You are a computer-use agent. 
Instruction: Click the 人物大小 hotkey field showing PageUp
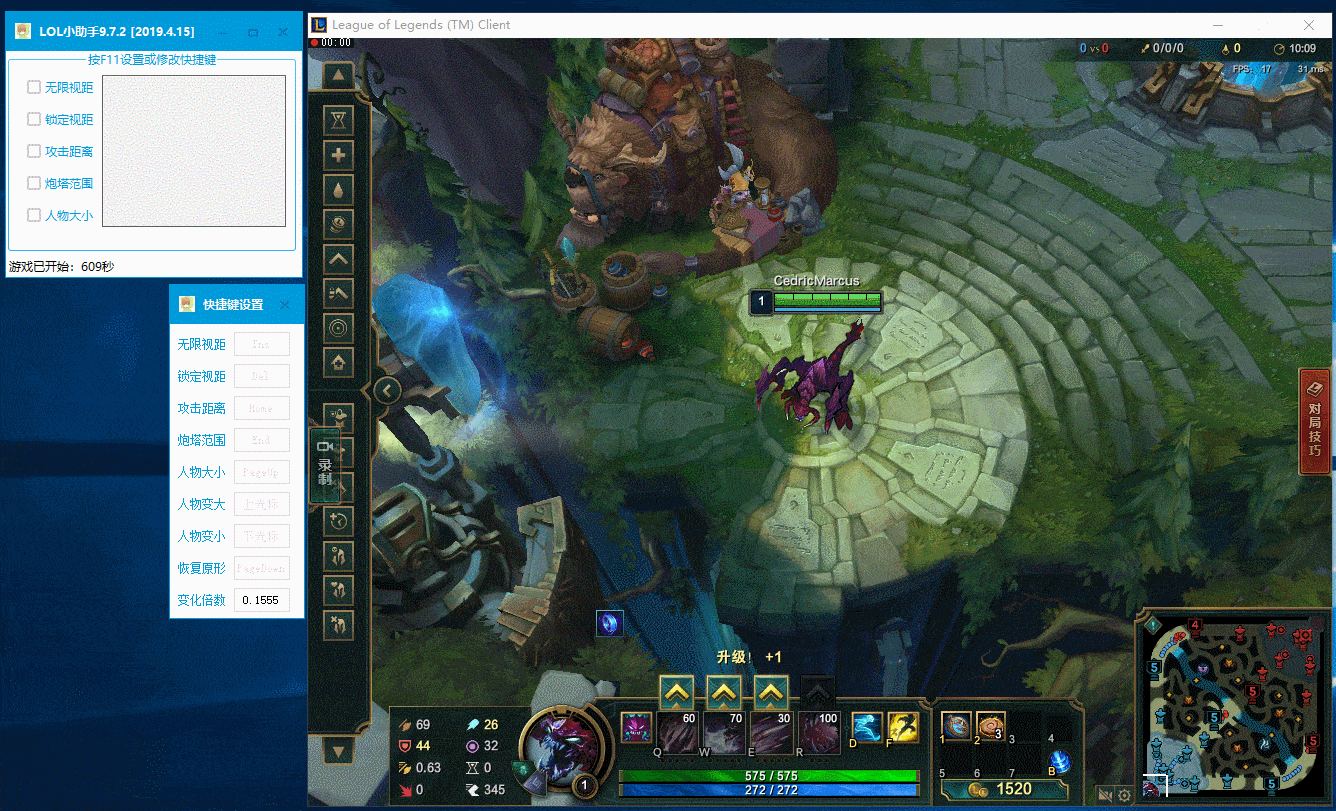click(x=262, y=472)
